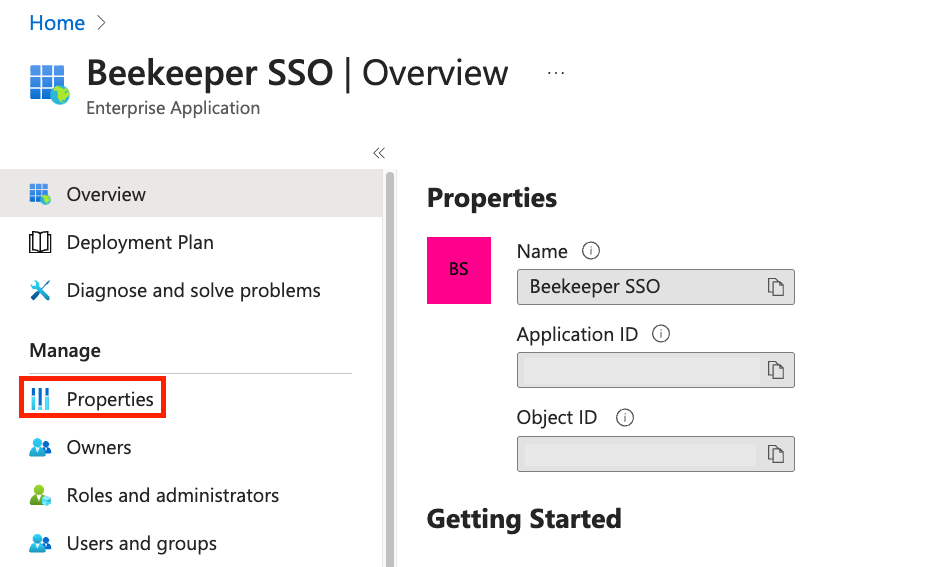933x567 pixels.
Task: Click the Owners people icon
Action: pyautogui.click(x=40, y=447)
